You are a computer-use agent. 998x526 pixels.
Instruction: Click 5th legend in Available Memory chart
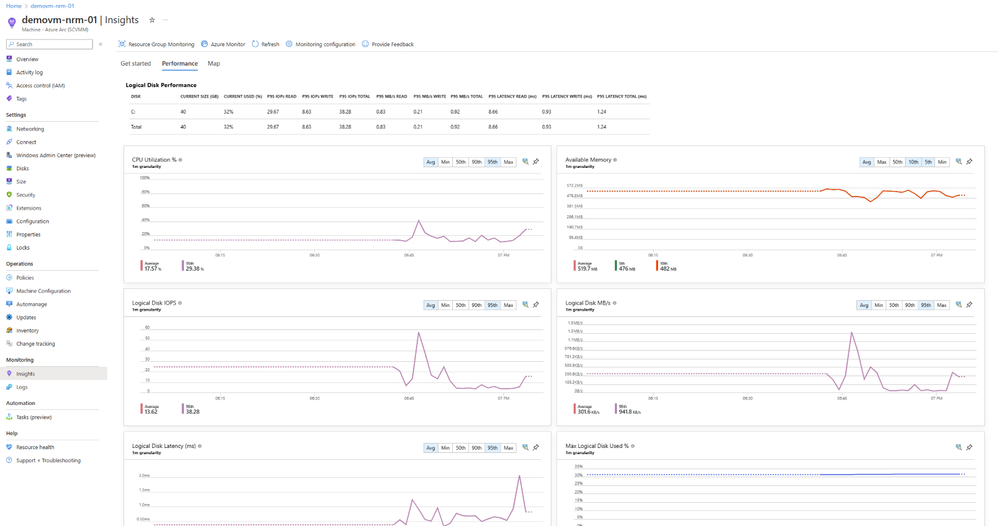(626, 266)
